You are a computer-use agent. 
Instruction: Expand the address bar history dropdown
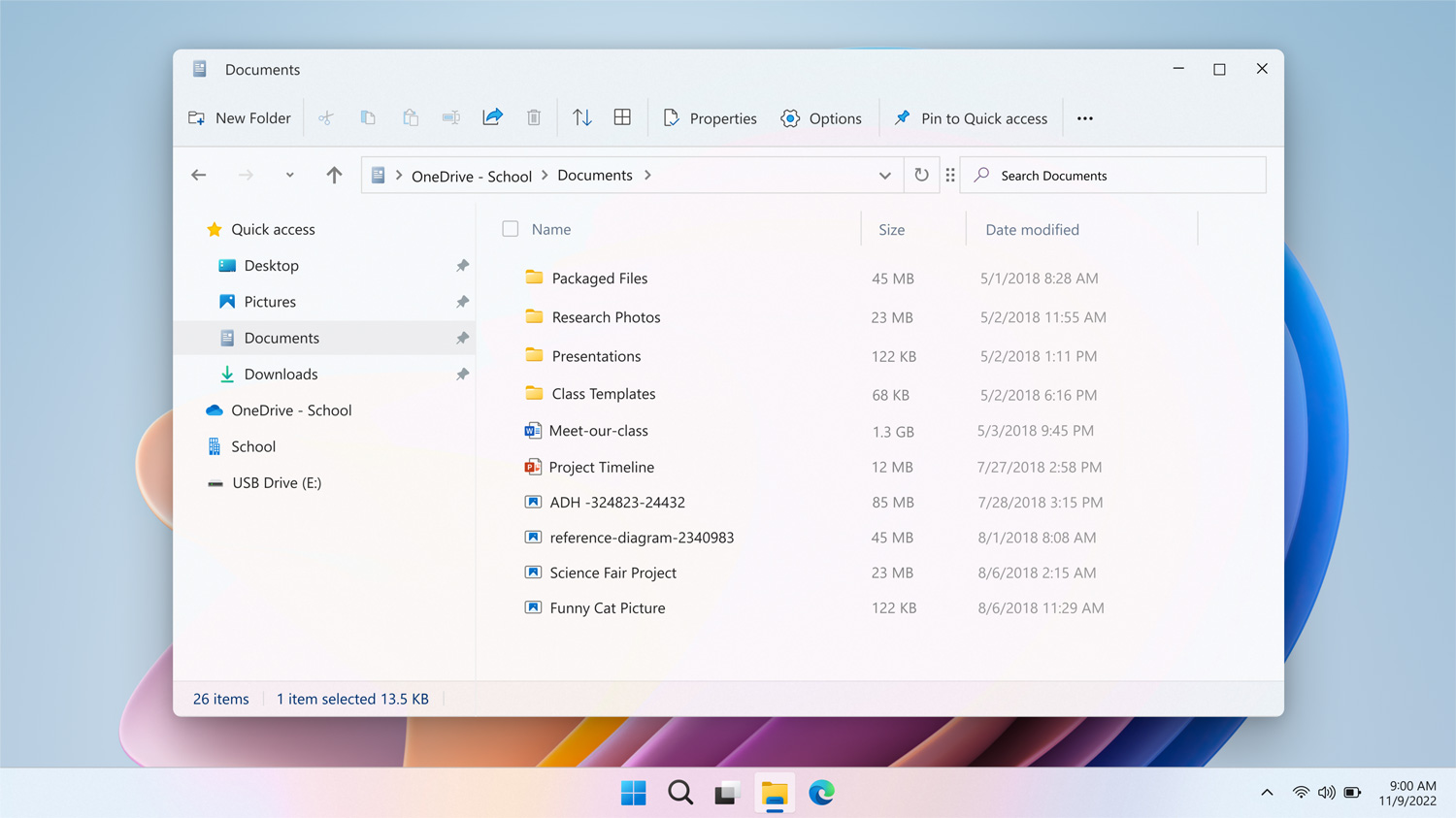(884, 176)
